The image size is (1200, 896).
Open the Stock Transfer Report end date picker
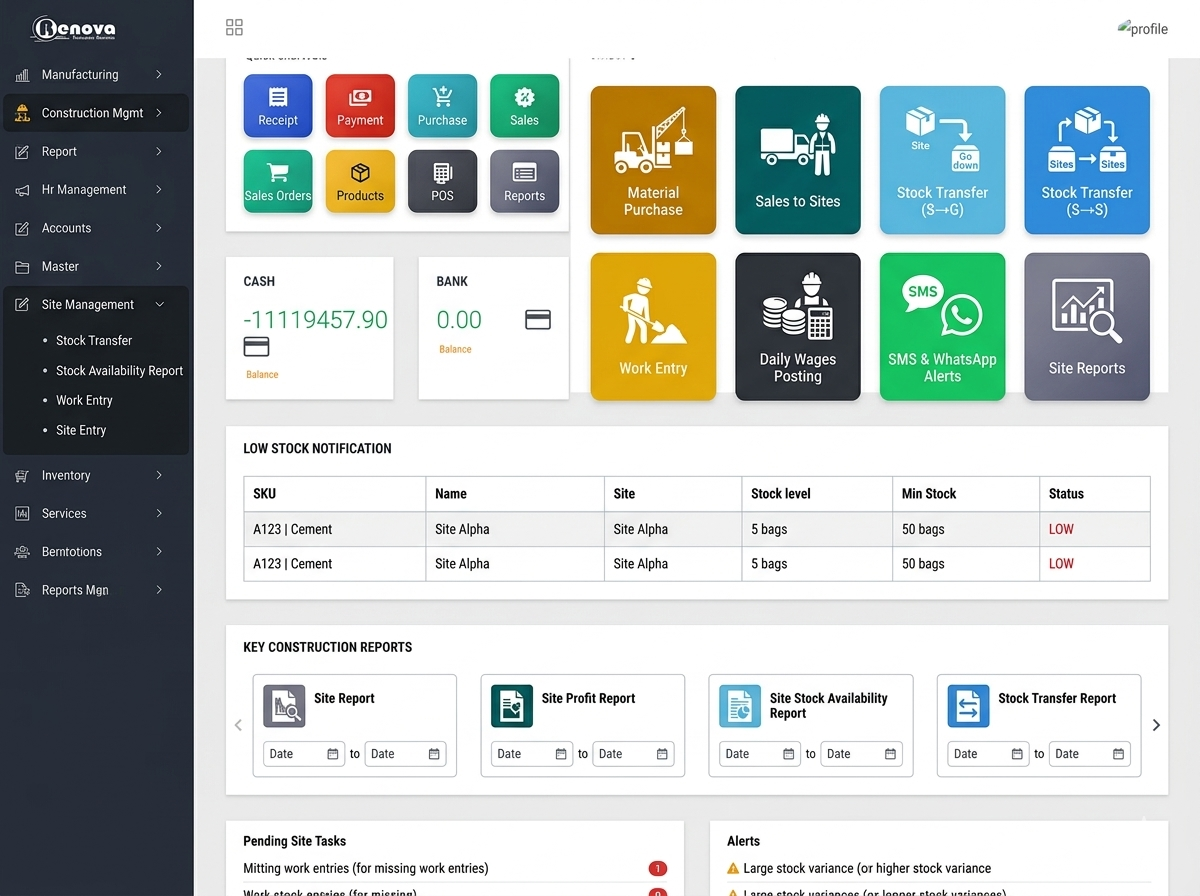(1119, 754)
